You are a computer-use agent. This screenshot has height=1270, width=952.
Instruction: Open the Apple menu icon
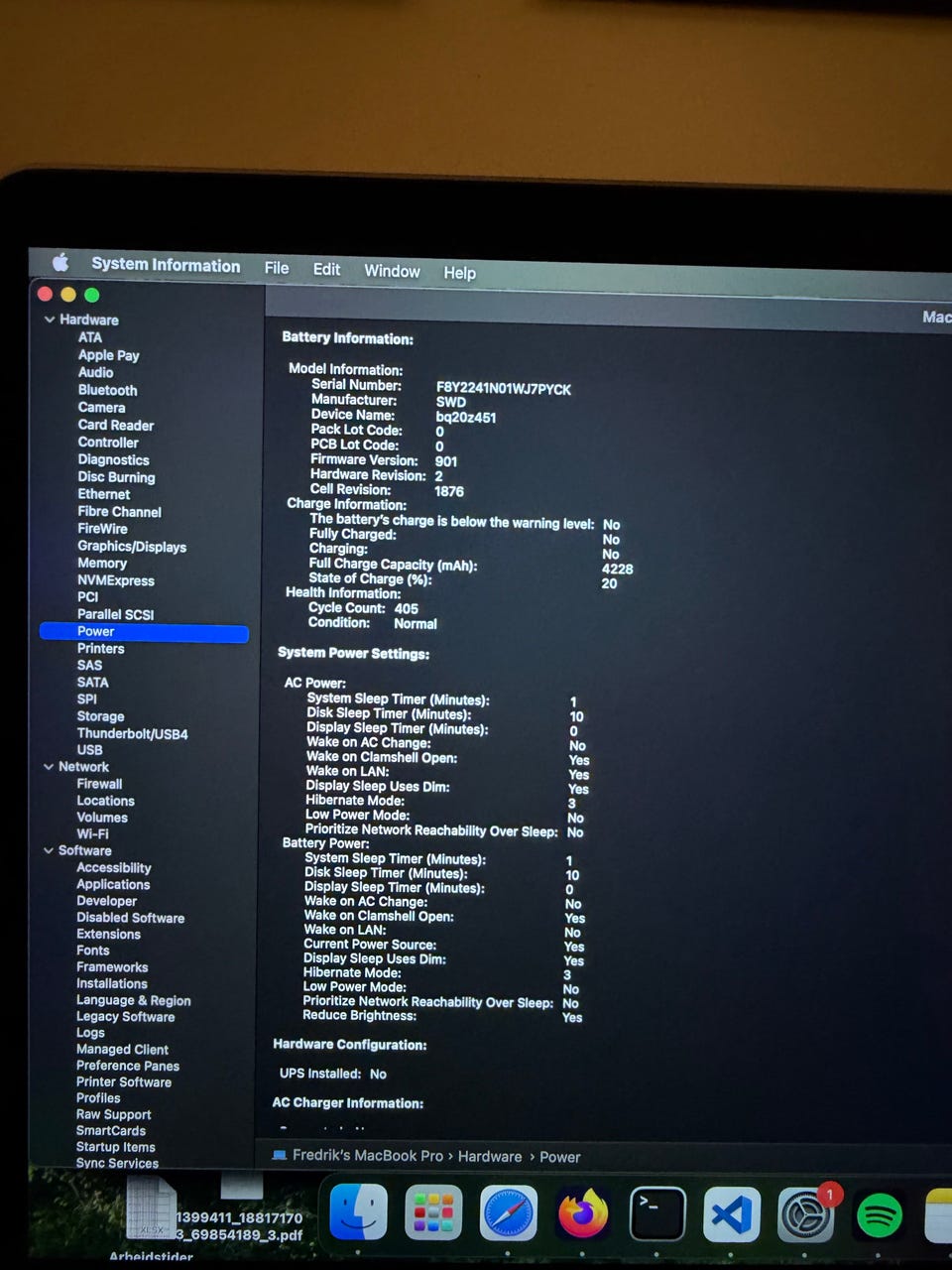pos(60,263)
